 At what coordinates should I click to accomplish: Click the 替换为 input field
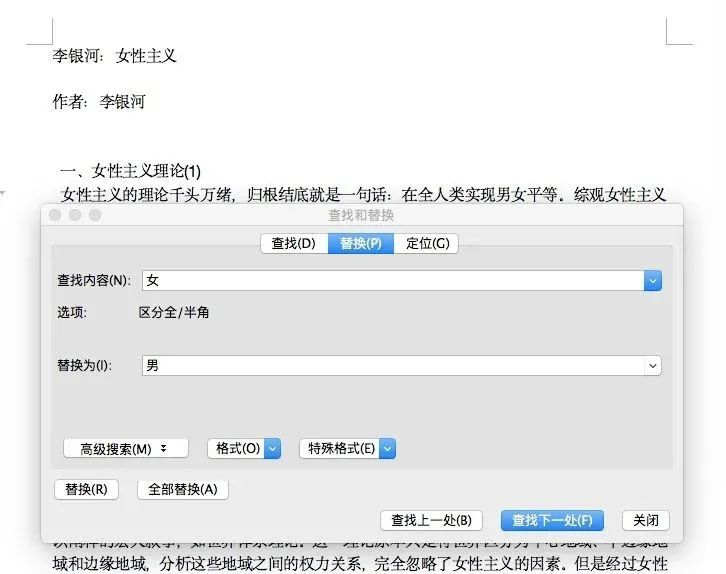click(392, 366)
